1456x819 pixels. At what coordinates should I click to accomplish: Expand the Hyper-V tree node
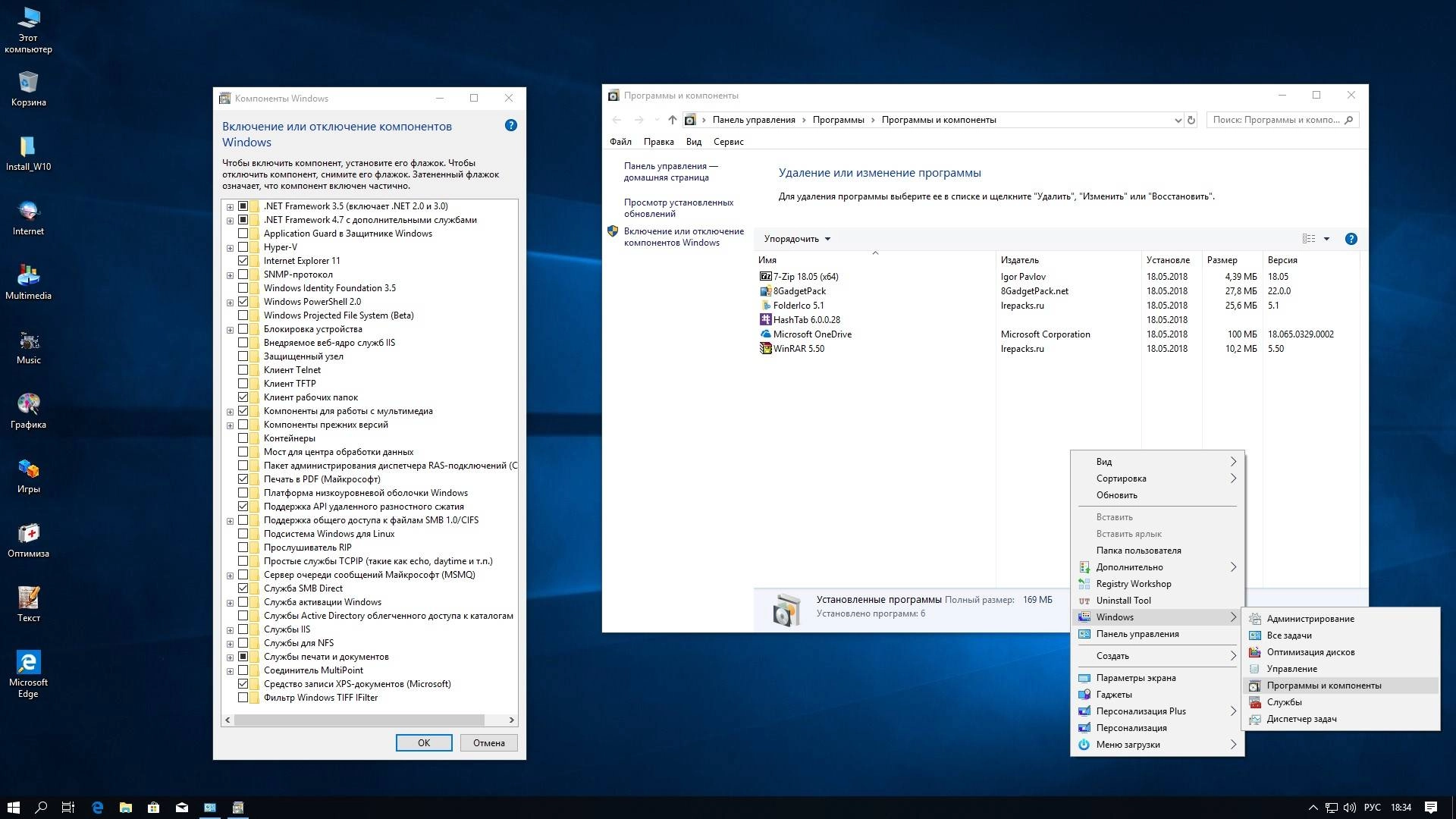click(230, 248)
